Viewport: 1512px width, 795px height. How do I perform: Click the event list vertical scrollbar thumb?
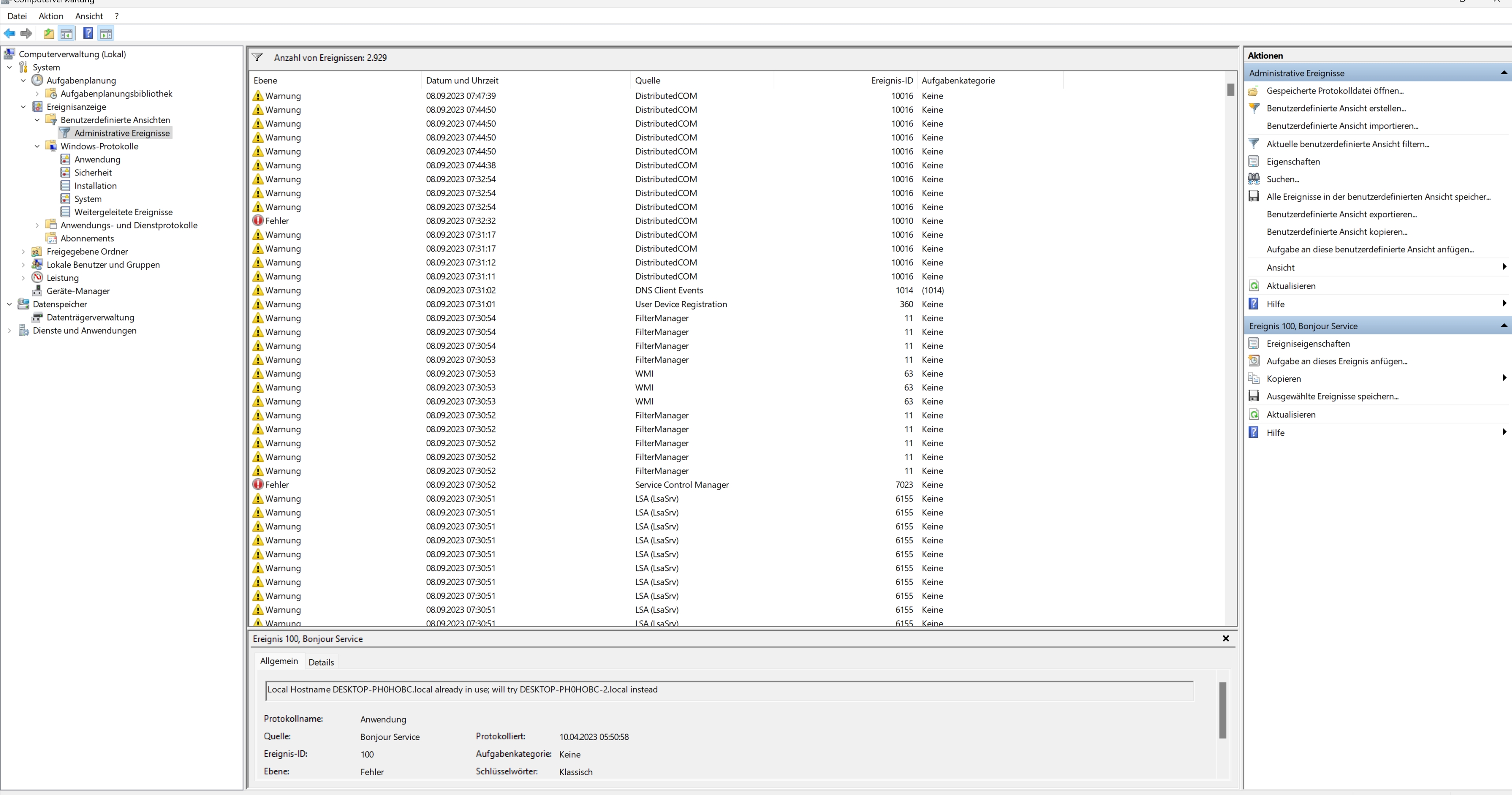pos(1230,90)
